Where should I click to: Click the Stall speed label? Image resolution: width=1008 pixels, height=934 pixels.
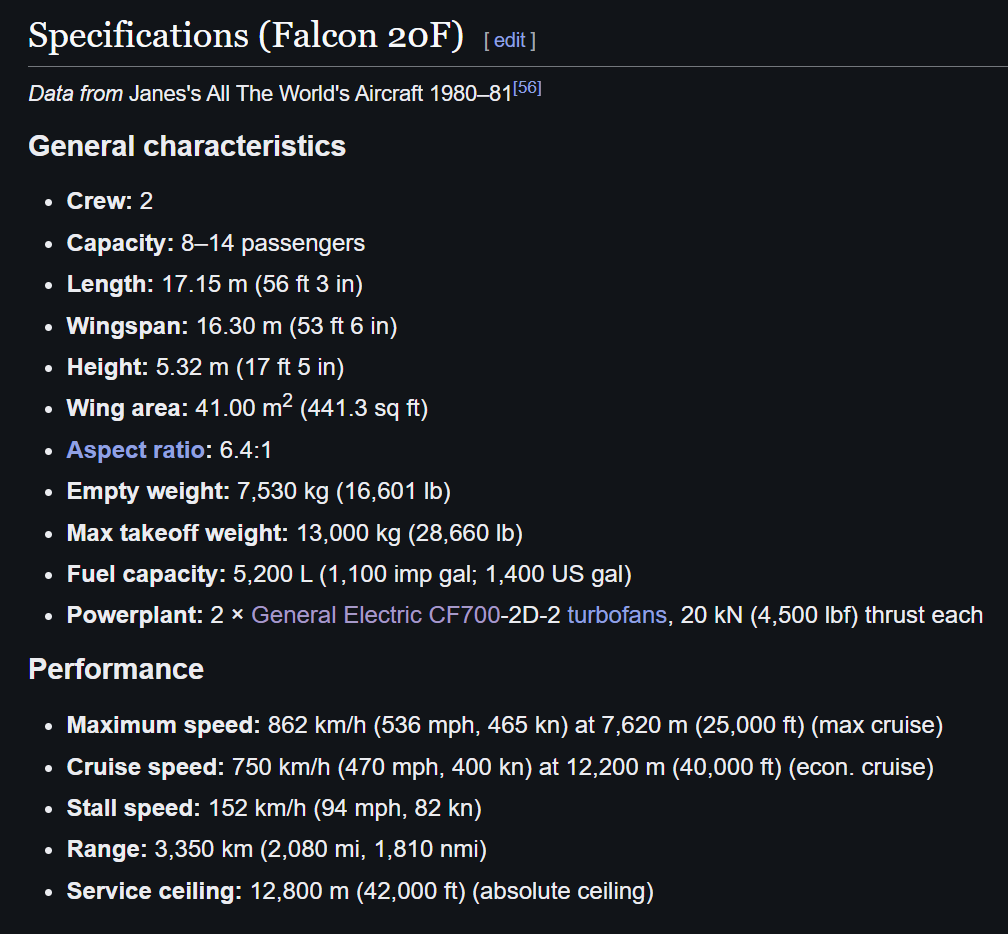coord(134,808)
